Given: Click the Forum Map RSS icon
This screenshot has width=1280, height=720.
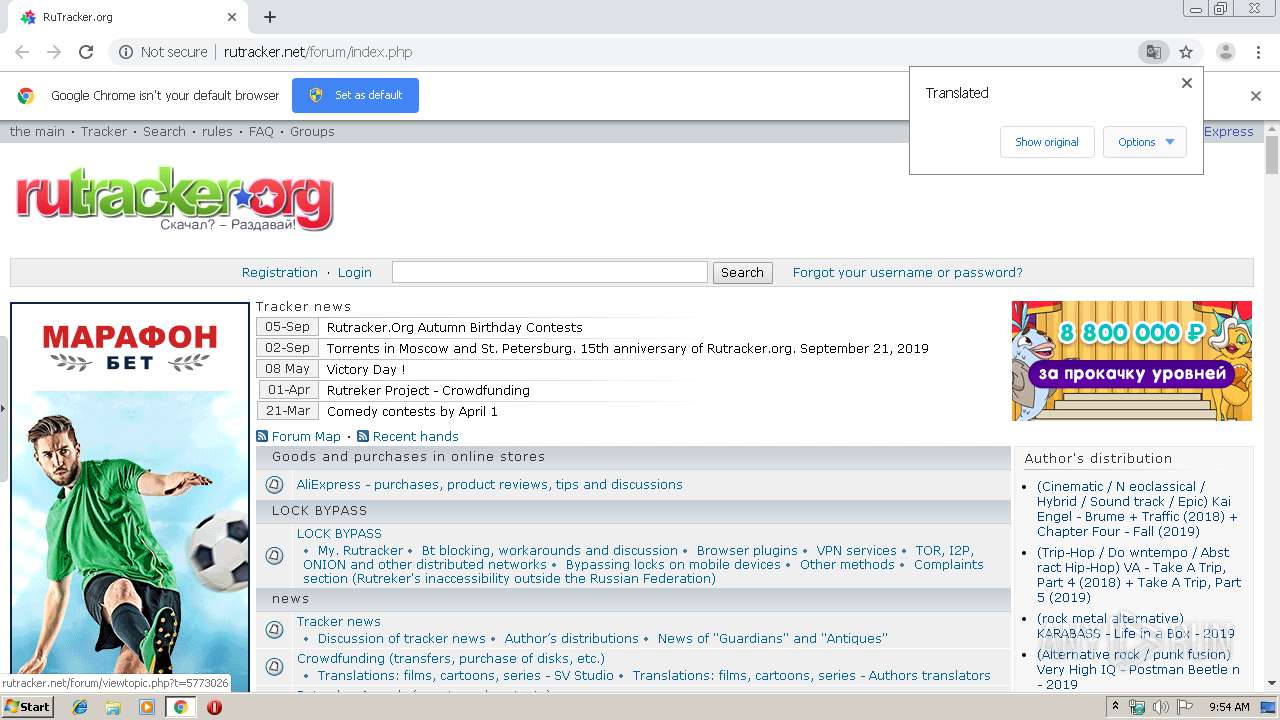Looking at the screenshot, I should pyautogui.click(x=262, y=436).
